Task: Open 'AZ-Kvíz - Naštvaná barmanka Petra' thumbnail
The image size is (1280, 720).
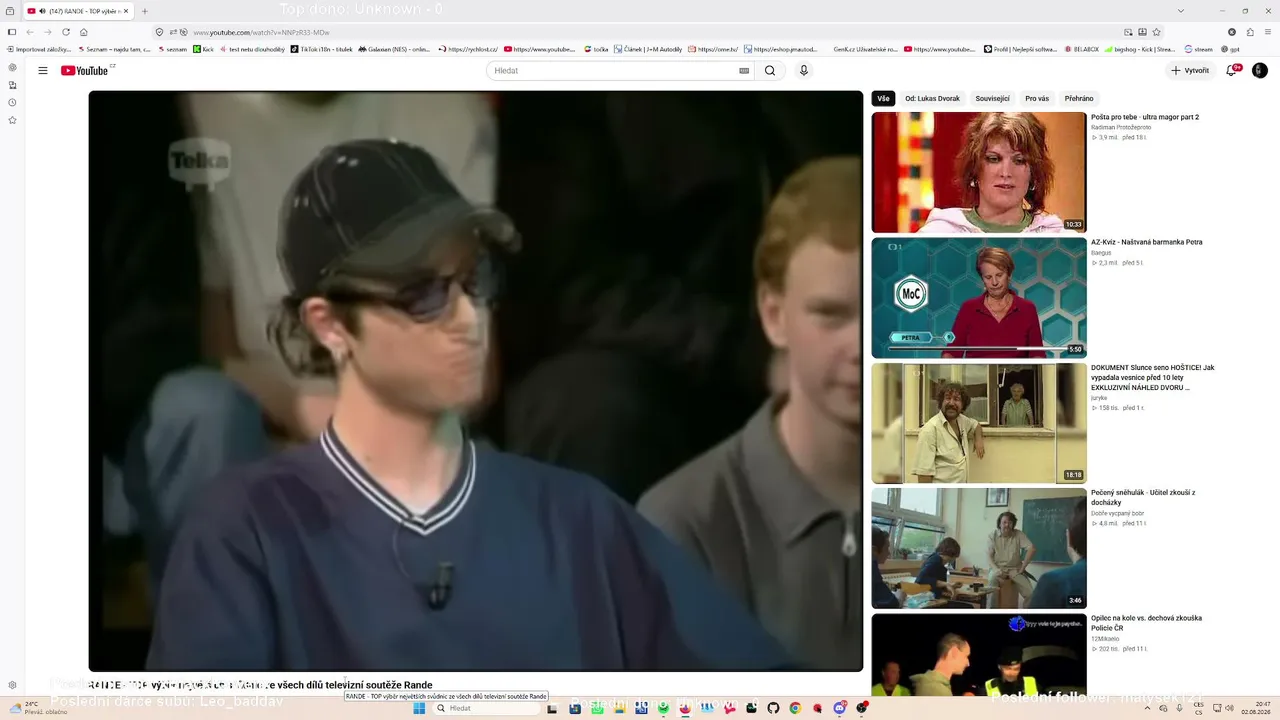Action: pyautogui.click(x=979, y=298)
